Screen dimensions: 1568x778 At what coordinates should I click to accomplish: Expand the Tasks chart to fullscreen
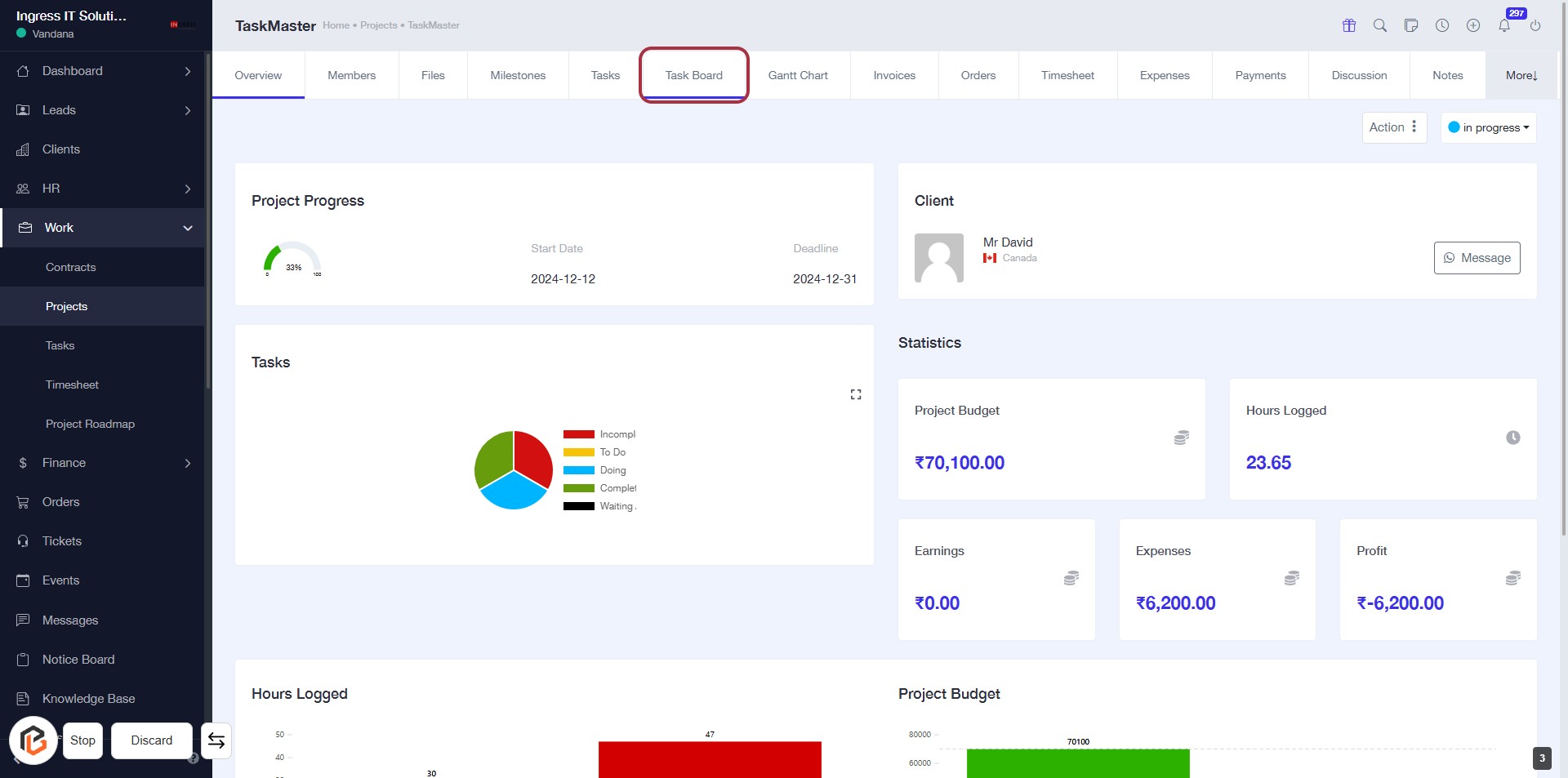pos(856,394)
